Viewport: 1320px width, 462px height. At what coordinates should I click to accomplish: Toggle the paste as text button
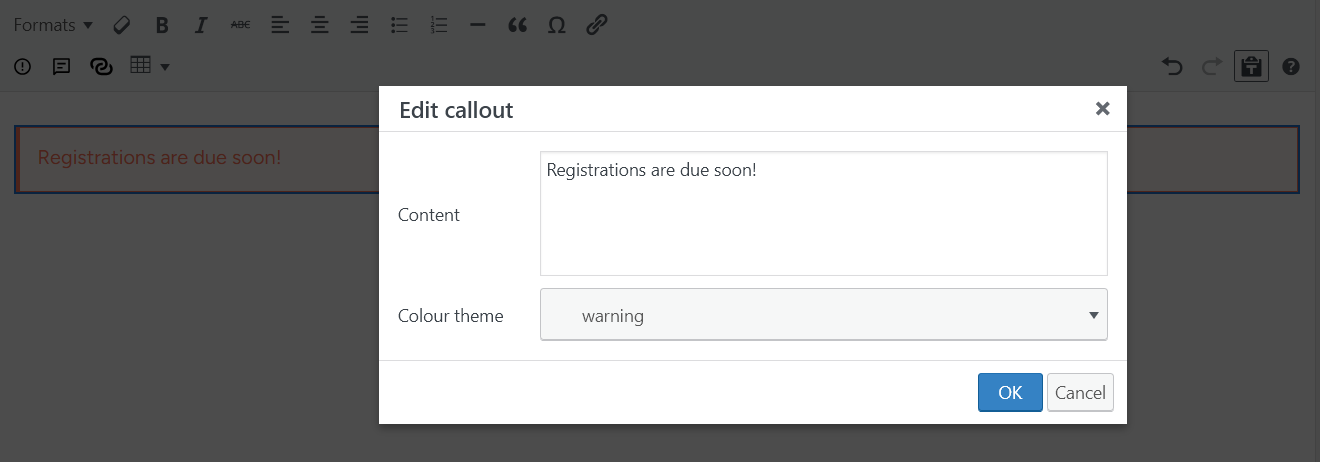tap(1251, 67)
